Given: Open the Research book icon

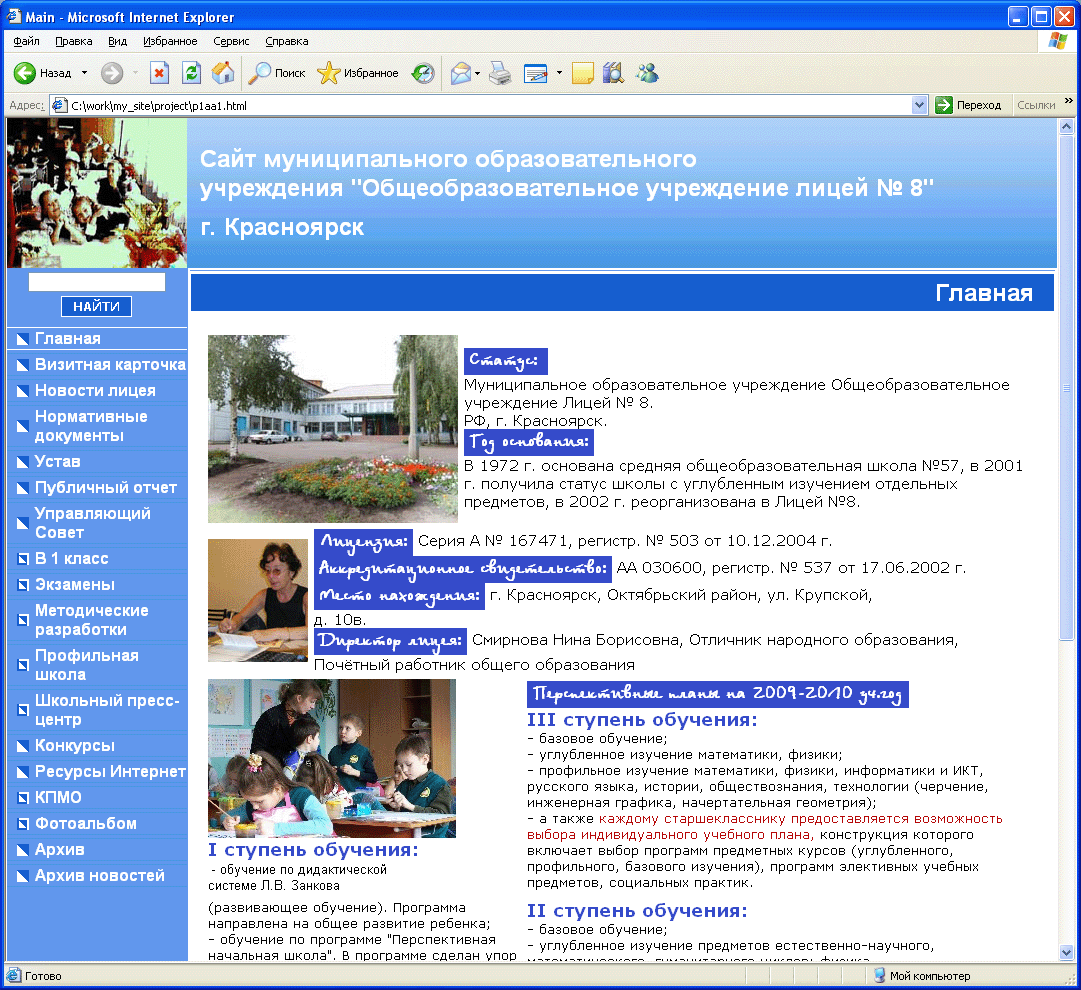Looking at the screenshot, I should coord(613,72).
